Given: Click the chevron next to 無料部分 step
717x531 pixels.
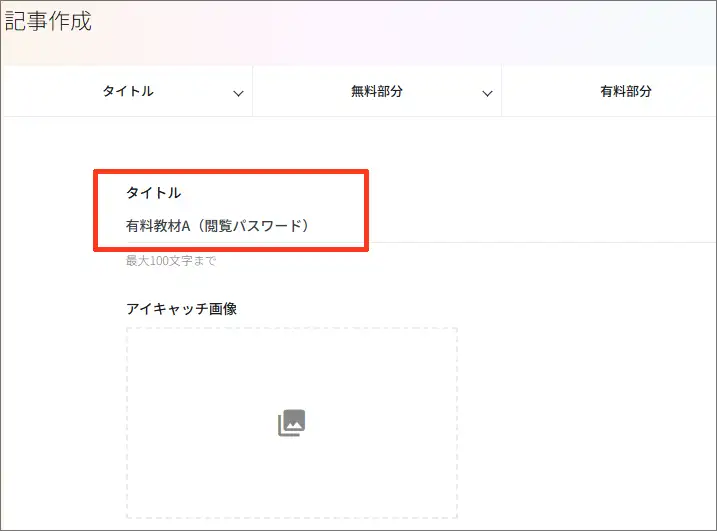Looking at the screenshot, I should [x=488, y=93].
